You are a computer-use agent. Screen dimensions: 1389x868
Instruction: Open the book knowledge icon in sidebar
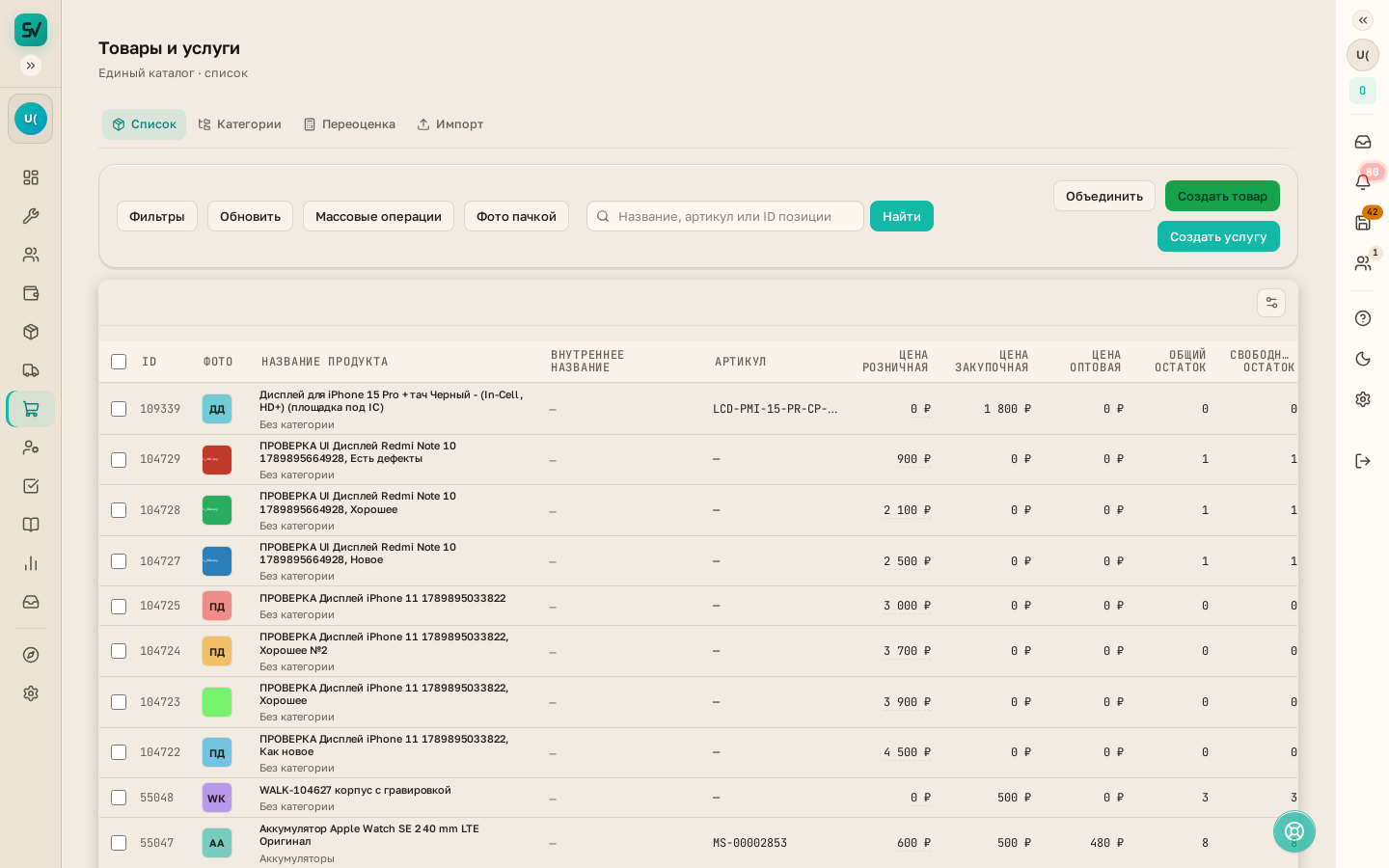31,525
